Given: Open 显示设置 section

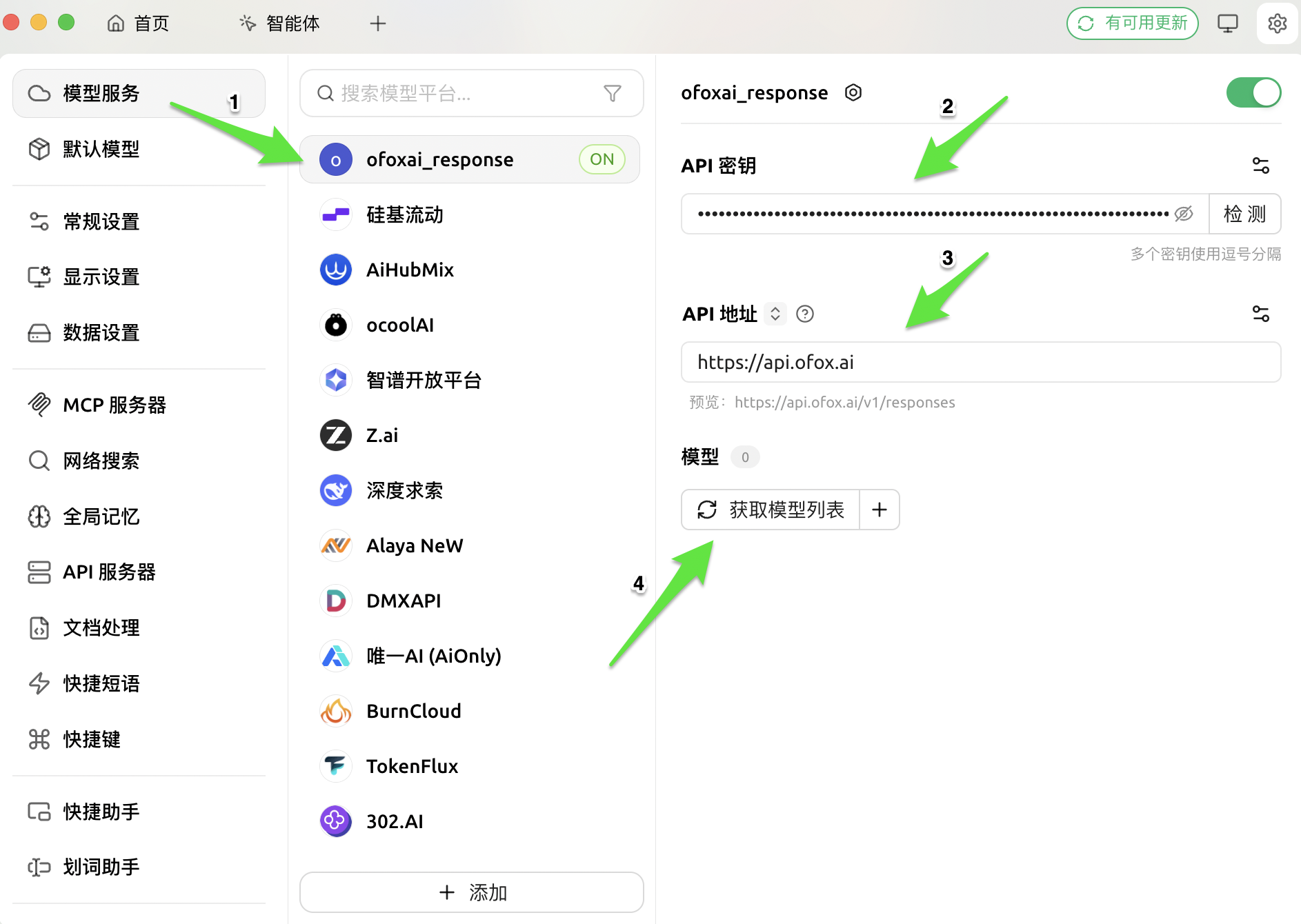Looking at the screenshot, I should click(139, 277).
